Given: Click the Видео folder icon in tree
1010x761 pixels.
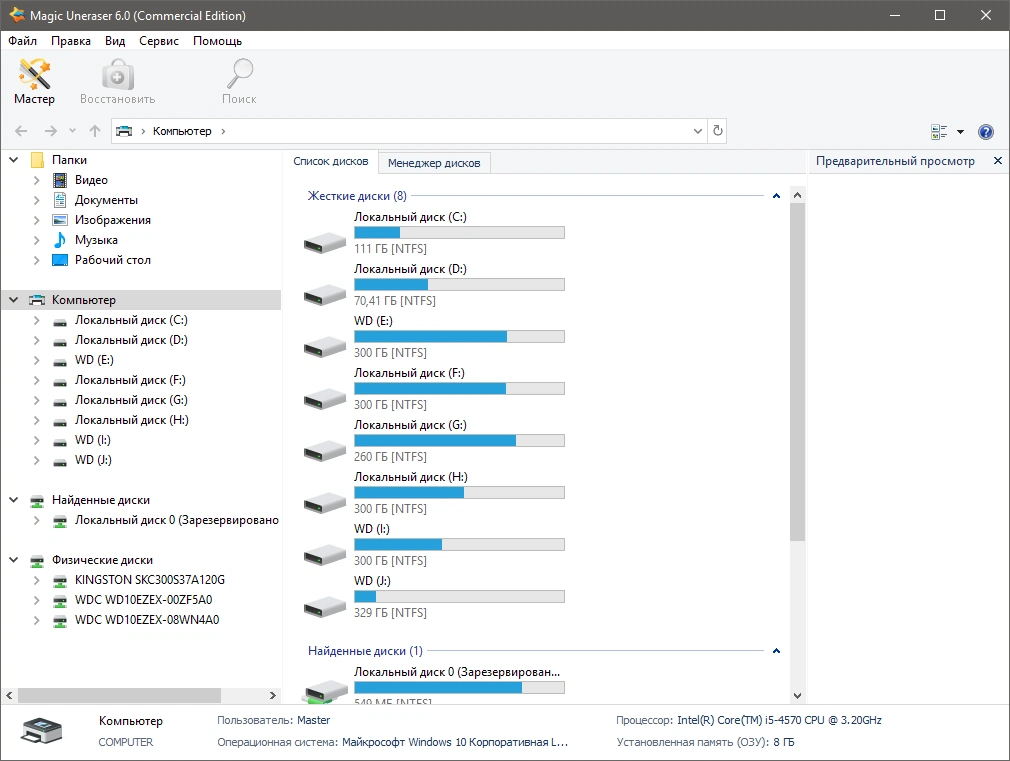Looking at the screenshot, I should tap(59, 180).
